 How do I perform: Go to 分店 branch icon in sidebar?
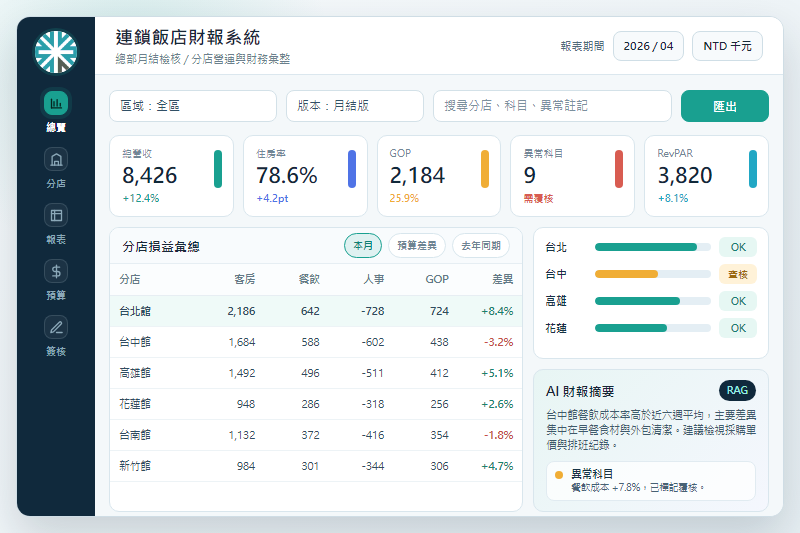tap(56, 160)
